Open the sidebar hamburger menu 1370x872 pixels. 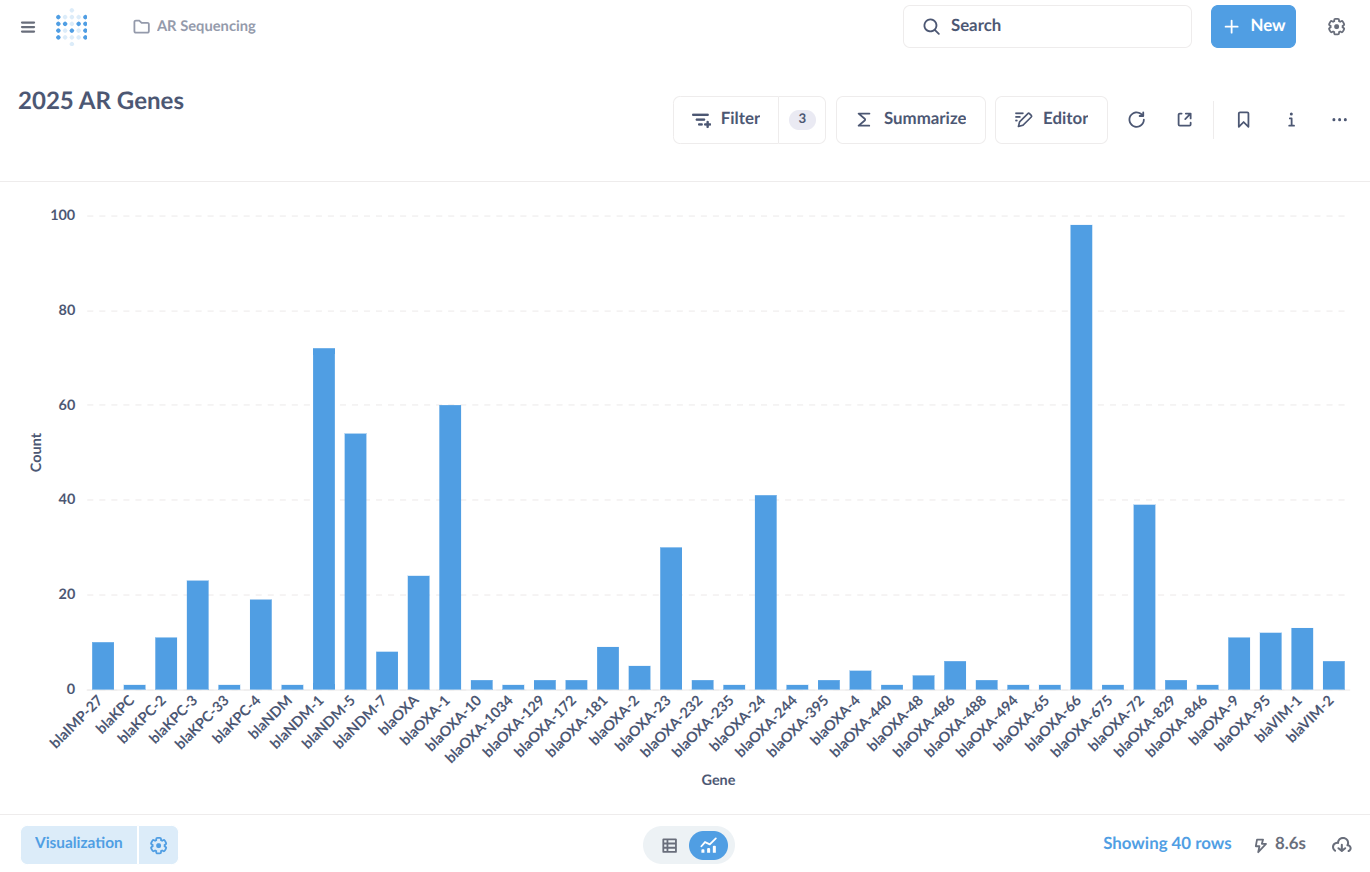pos(28,27)
